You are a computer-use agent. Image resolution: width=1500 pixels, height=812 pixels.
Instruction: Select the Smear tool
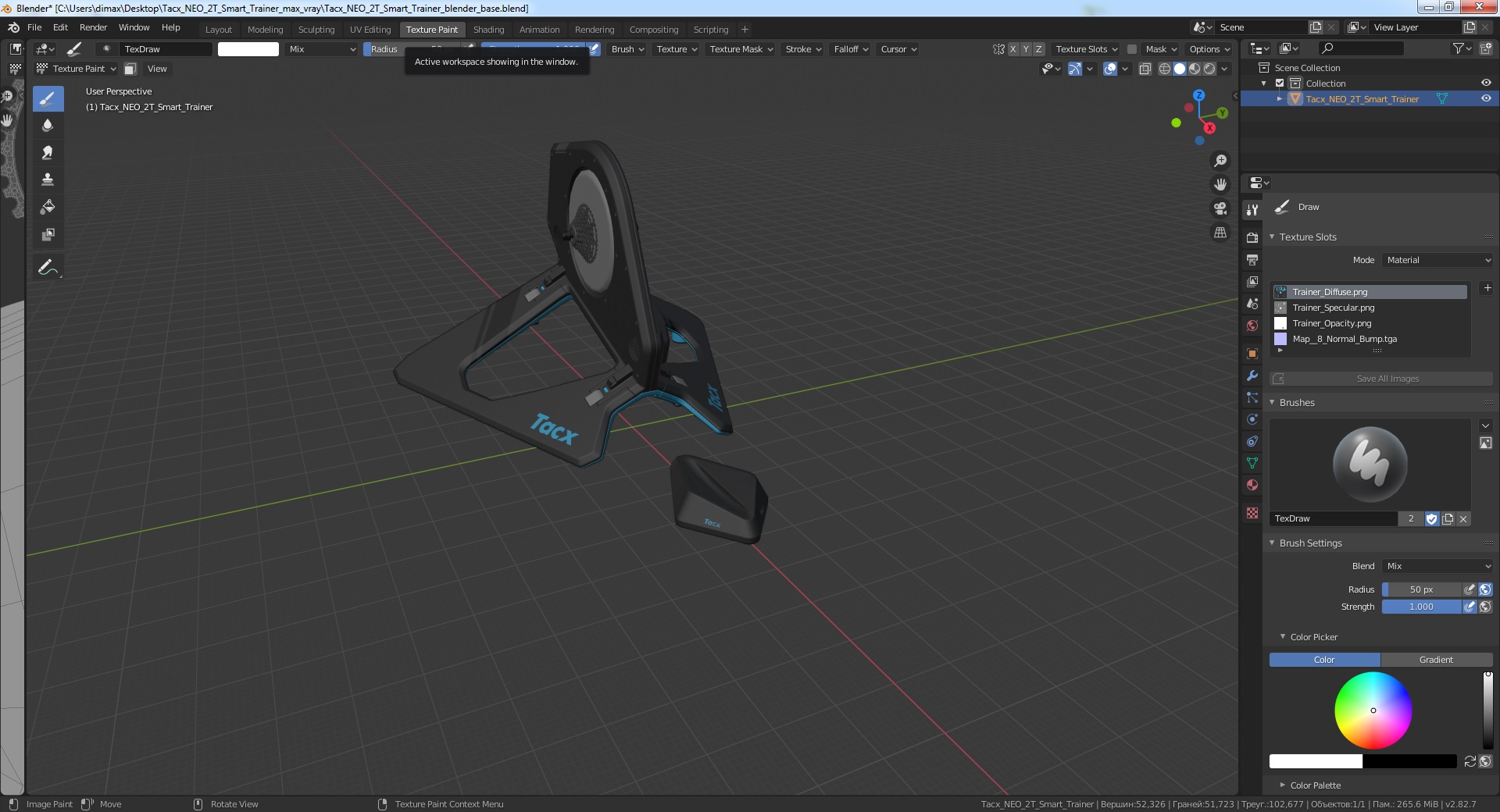coord(48,152)
